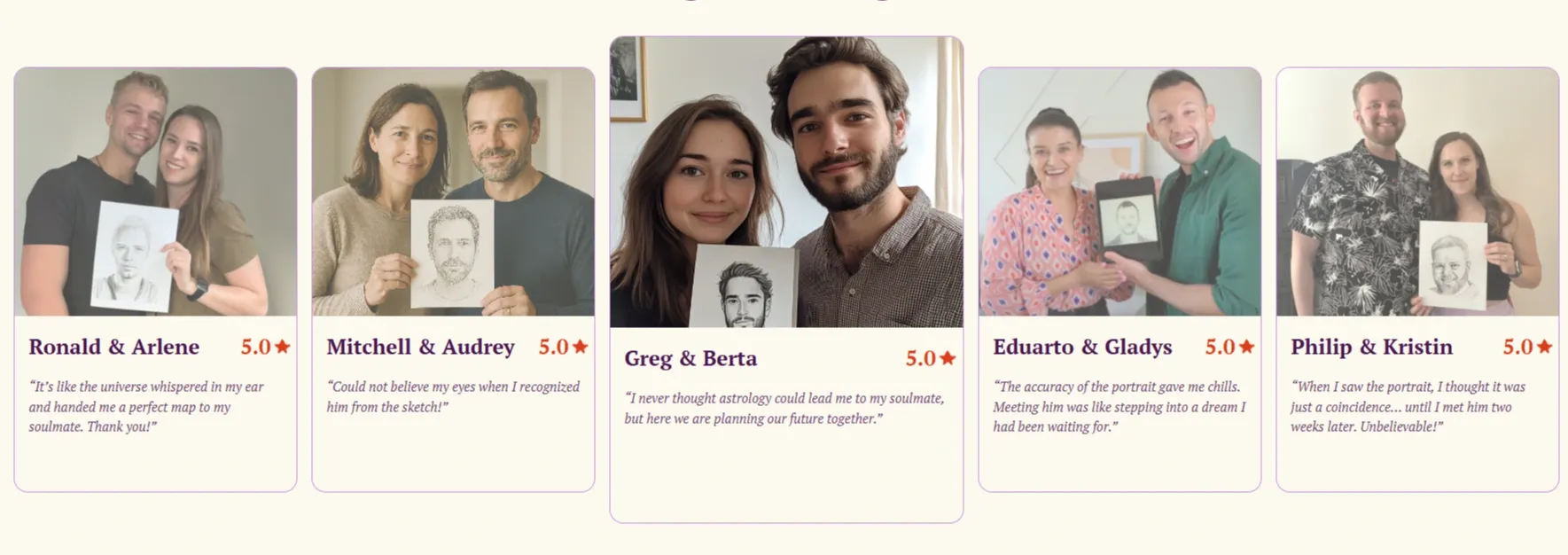Select the Mitchell & Audrey name heading
1568x555 pixels.
click(420, 347)
